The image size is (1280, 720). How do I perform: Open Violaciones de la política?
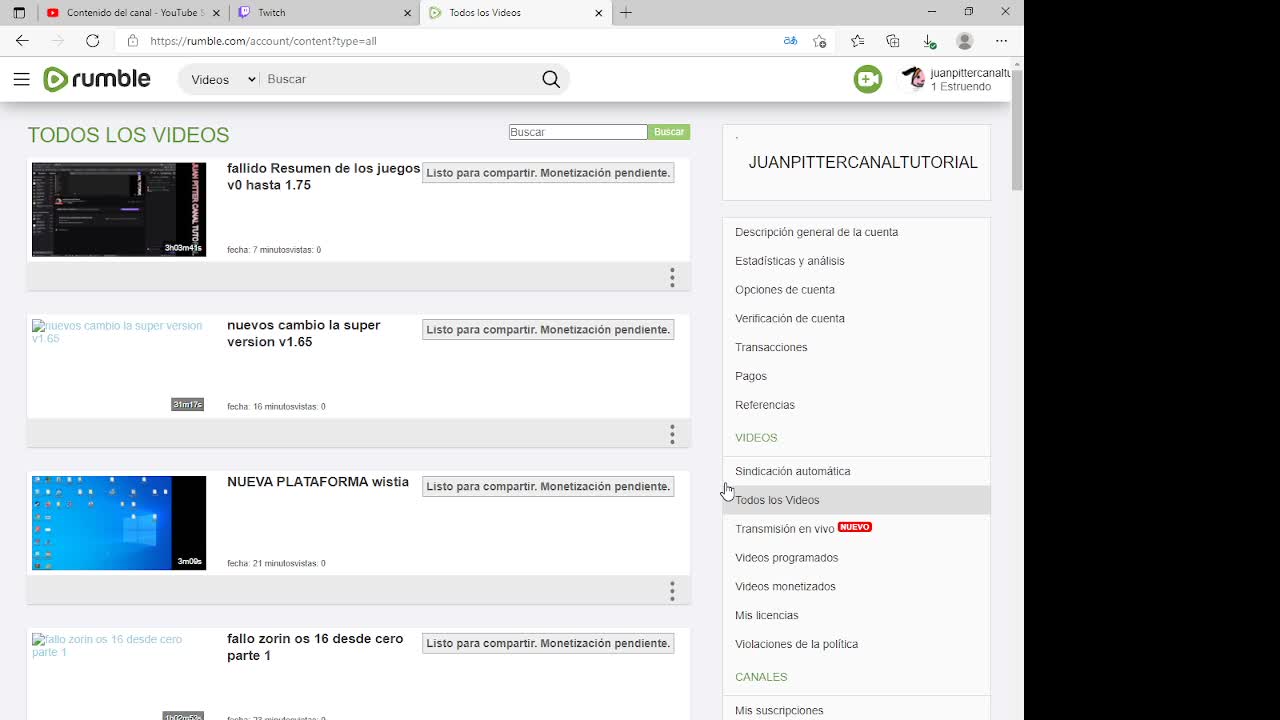pos(796,645)
